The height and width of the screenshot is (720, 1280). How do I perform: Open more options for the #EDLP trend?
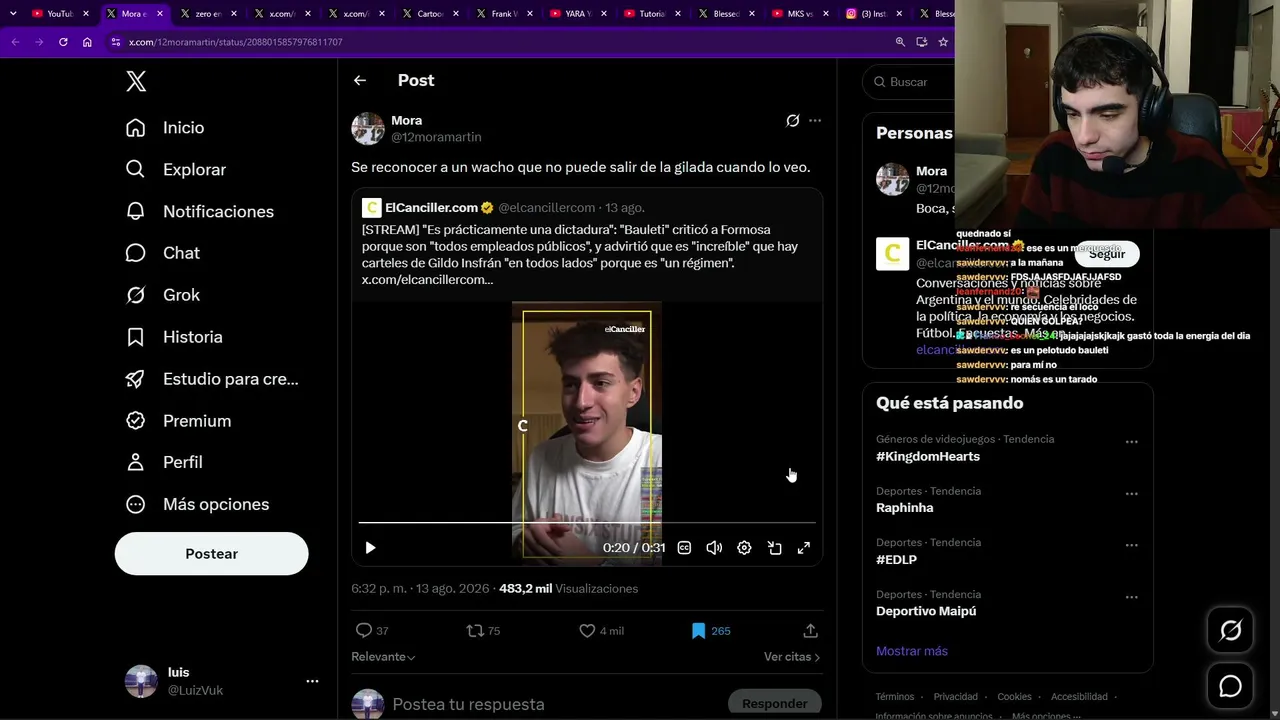coord(1131,546)
